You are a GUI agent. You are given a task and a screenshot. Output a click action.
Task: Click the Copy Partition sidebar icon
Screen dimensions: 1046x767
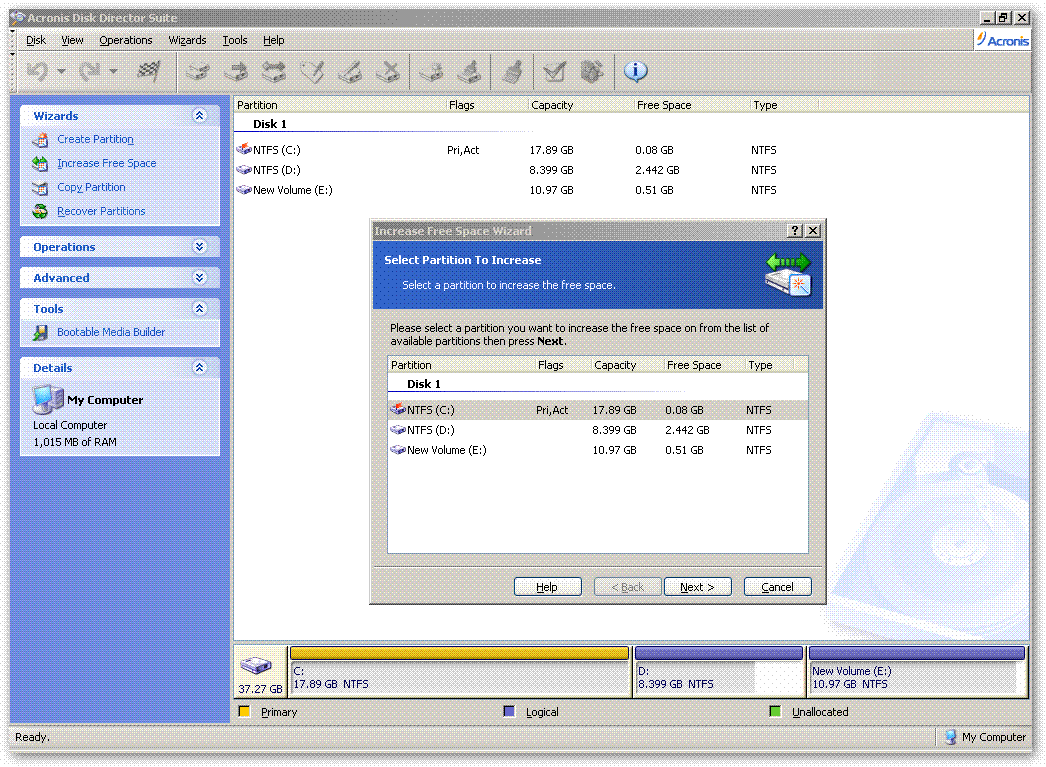tap(40, 187)
